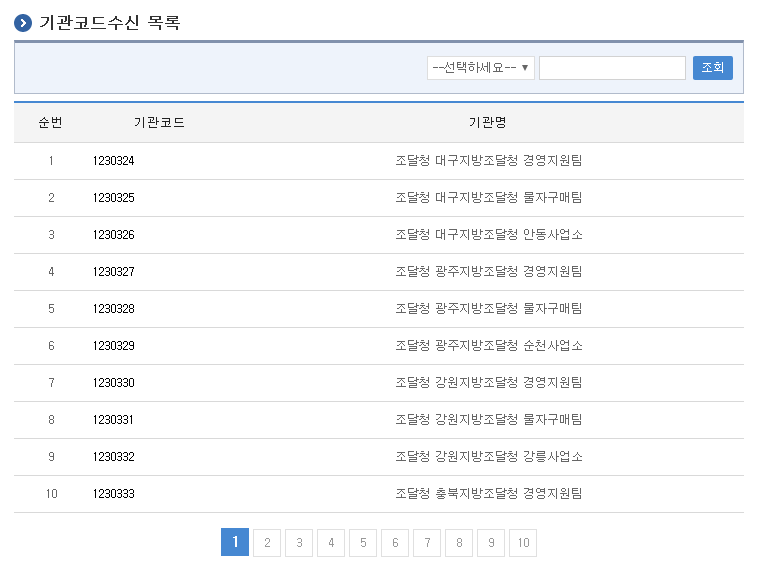The width and height of the screenshot is (763, 572).
Task: Open the --선택하세요-- search type dropdown
Action: point(480,68)
